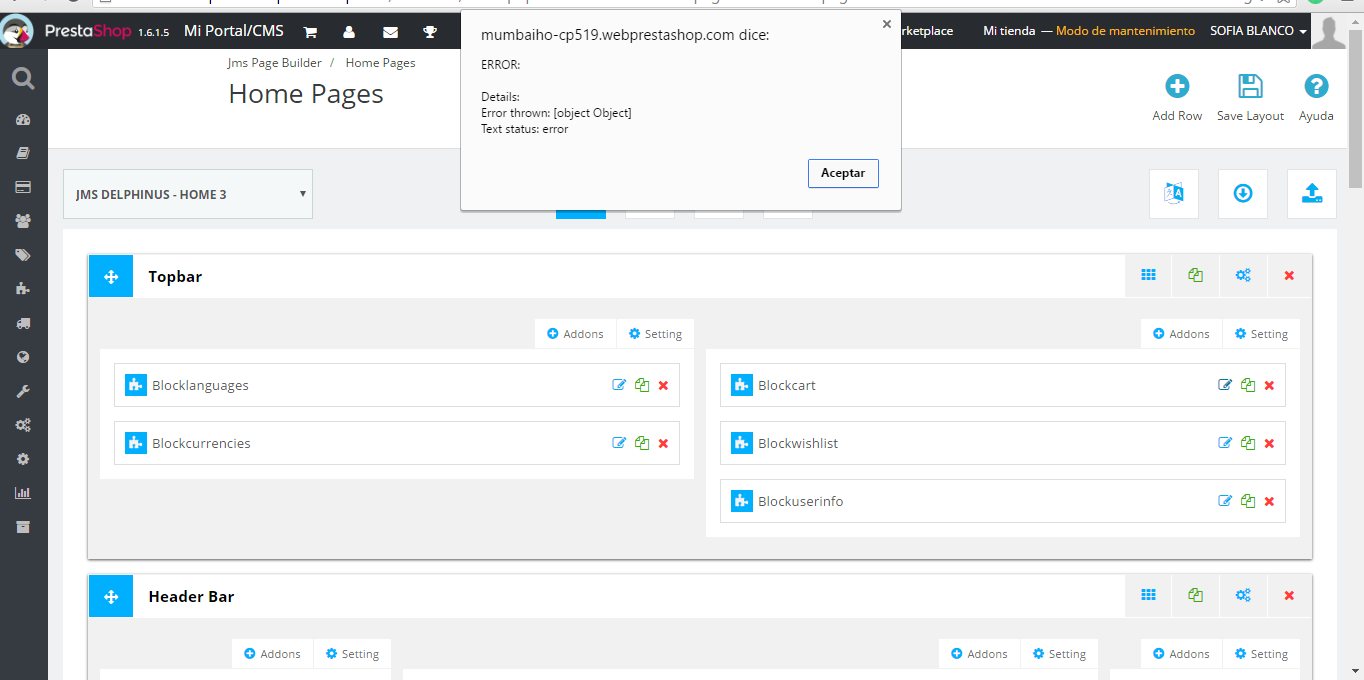Click the language translation icon button

coord(1174,194)
